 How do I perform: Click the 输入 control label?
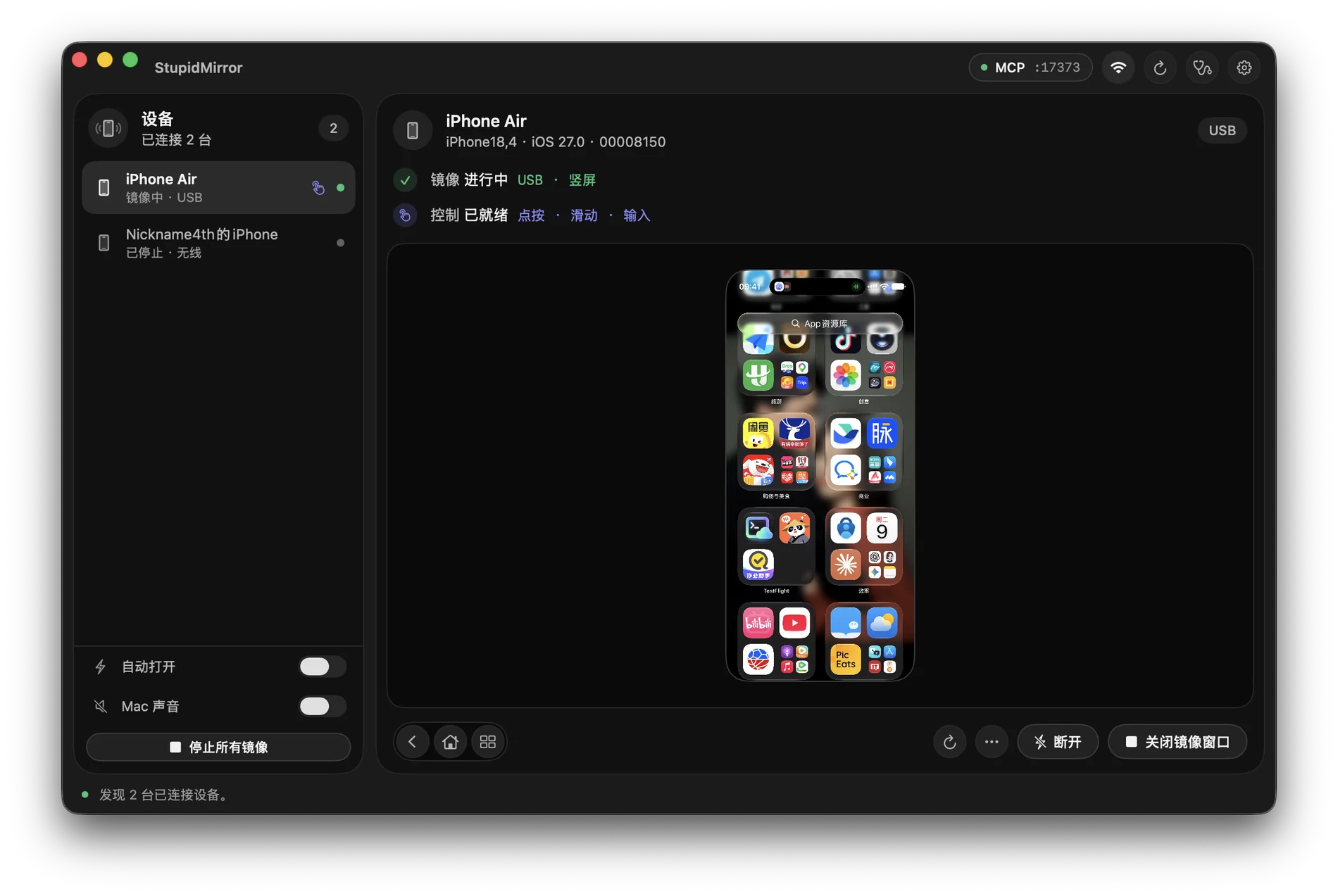(636, 215)
